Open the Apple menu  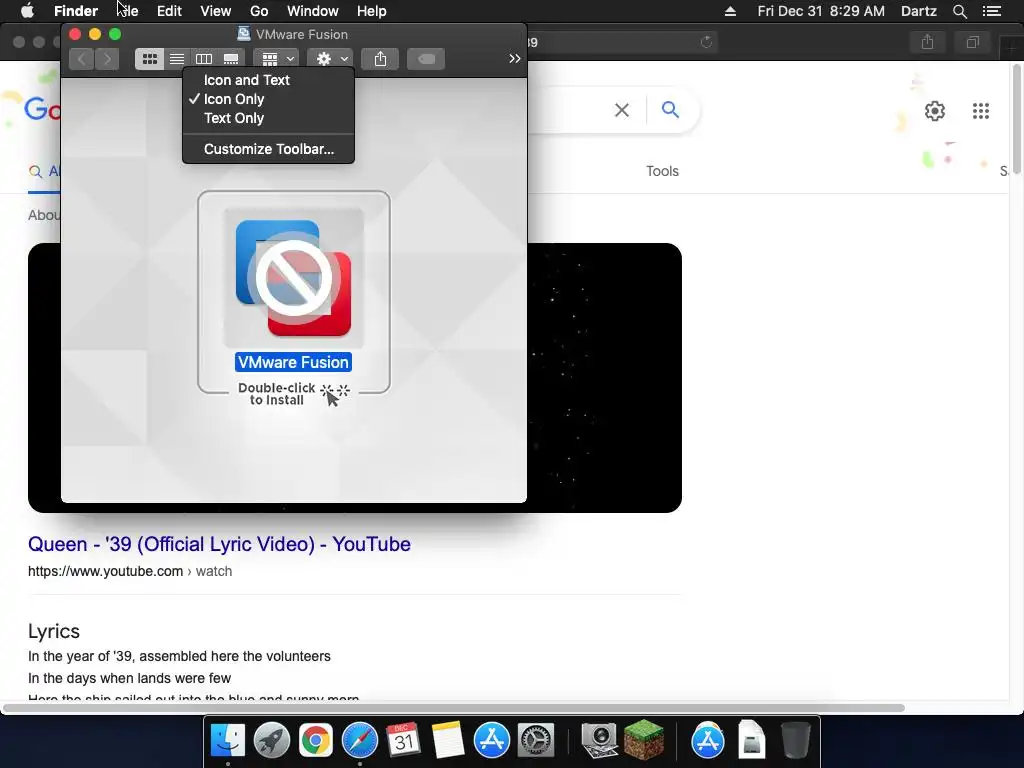(27, 10)
